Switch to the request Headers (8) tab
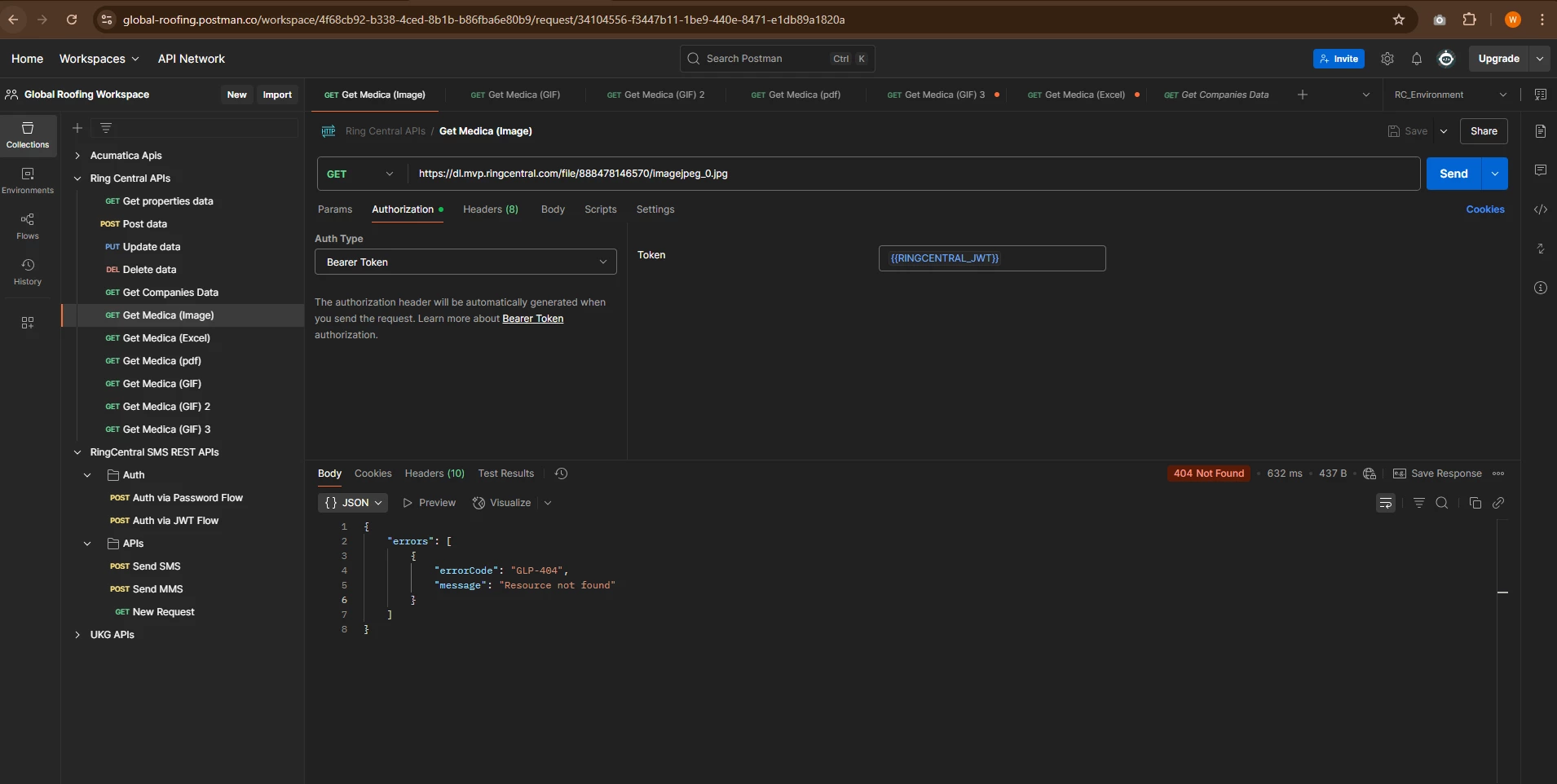Screen dimensions: 1557x784 (491, 209)
